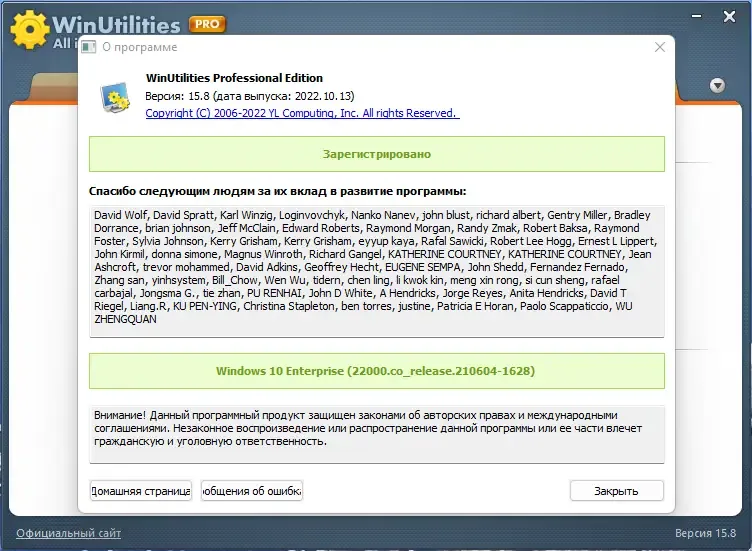The width and height of the screenshot is (752, 551).
Task: Click the Версия 15.8 label in footer
Action: pos(705,533)
